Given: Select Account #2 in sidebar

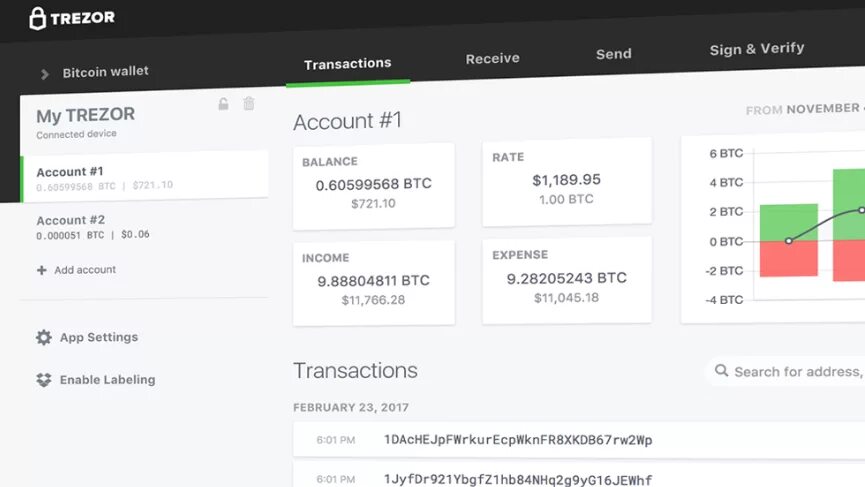Looking at the screenshot, I should tap(145, 227).
